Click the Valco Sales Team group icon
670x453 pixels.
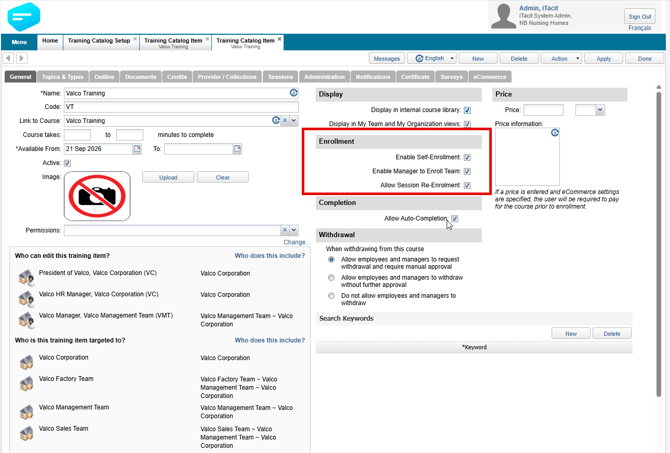(x=26, y=433)
